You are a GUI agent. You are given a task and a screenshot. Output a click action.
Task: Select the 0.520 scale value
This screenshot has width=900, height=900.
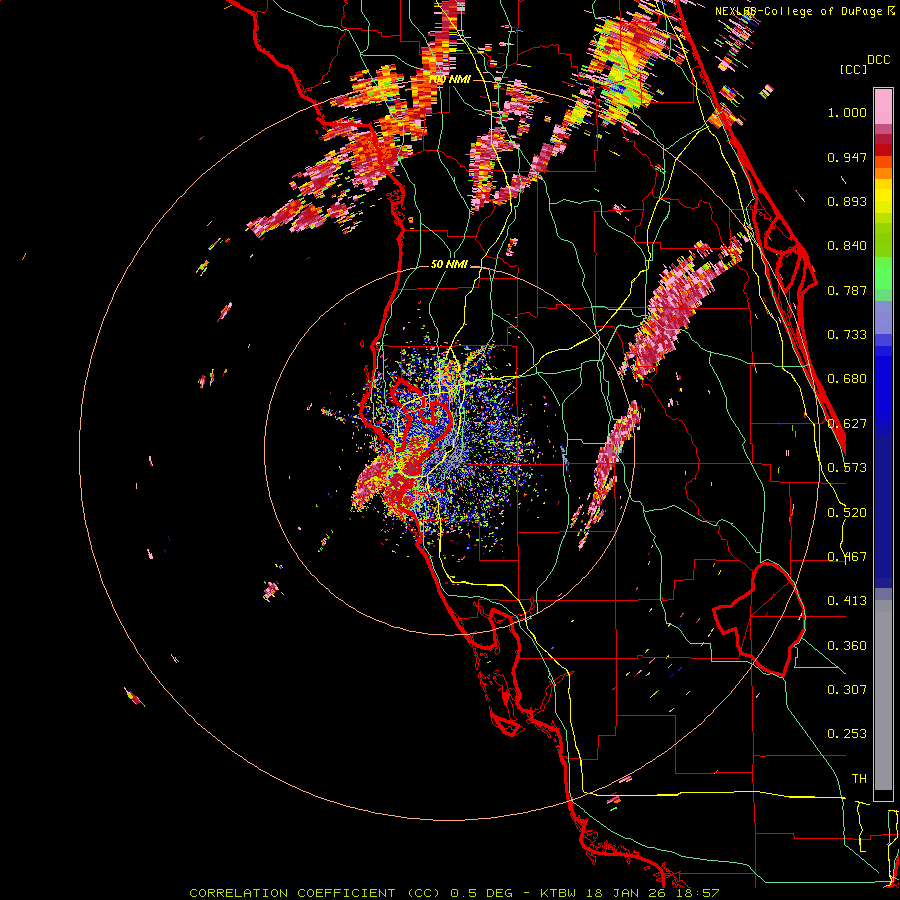click(x=847, y=512)
